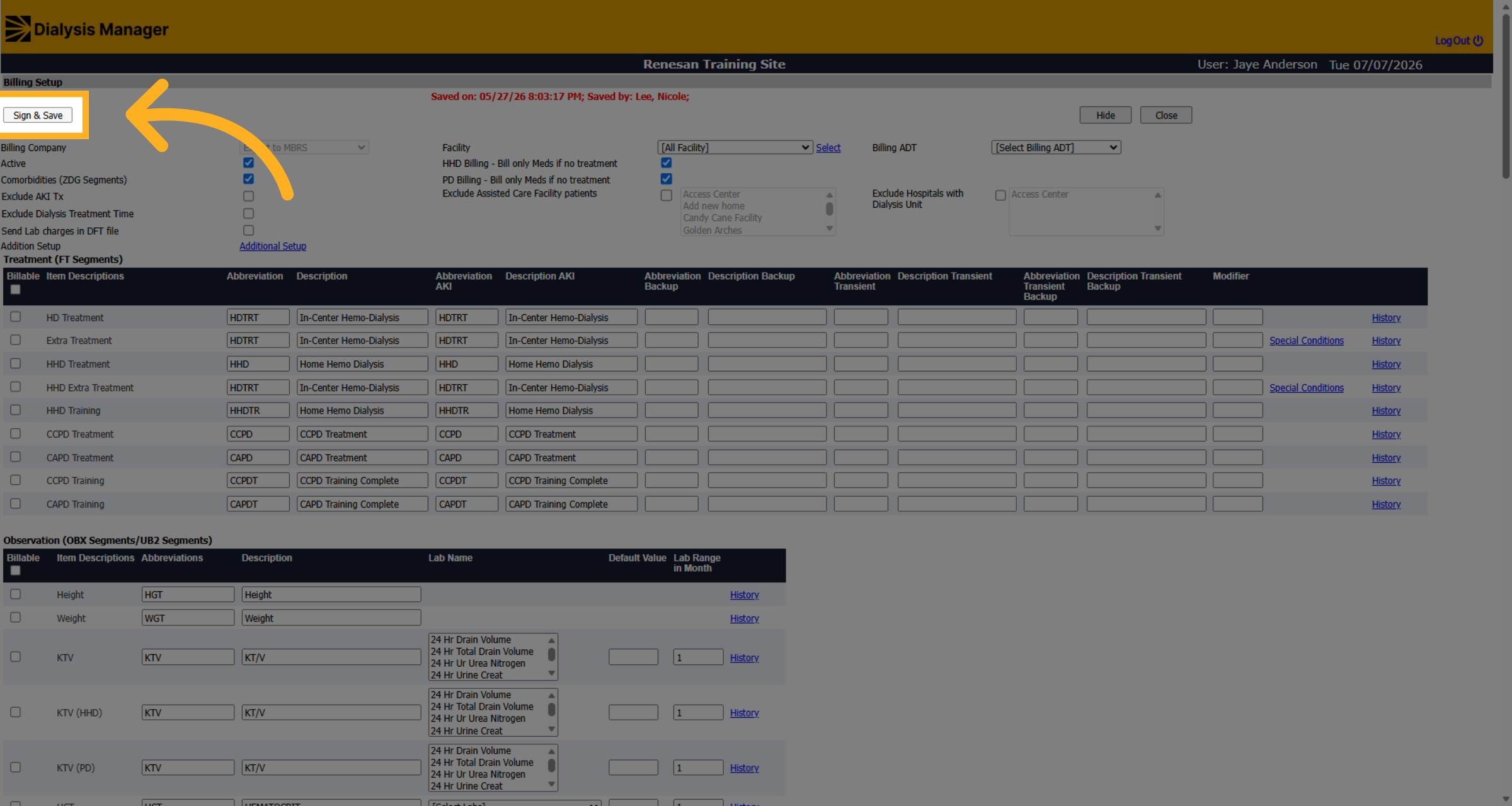Open History for the HD Treatment row
The width and height of the screenshot is (1512, 806).
point(1386,318)
